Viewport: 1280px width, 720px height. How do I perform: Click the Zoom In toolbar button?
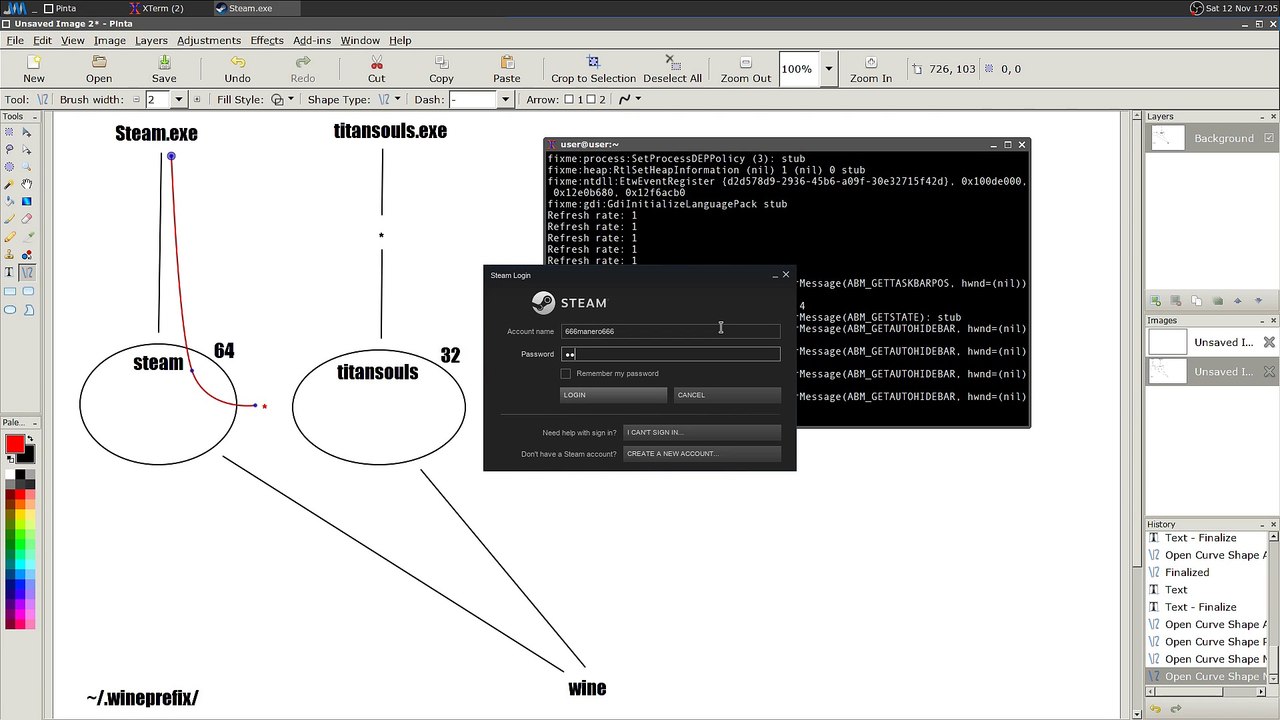point(871,69)
